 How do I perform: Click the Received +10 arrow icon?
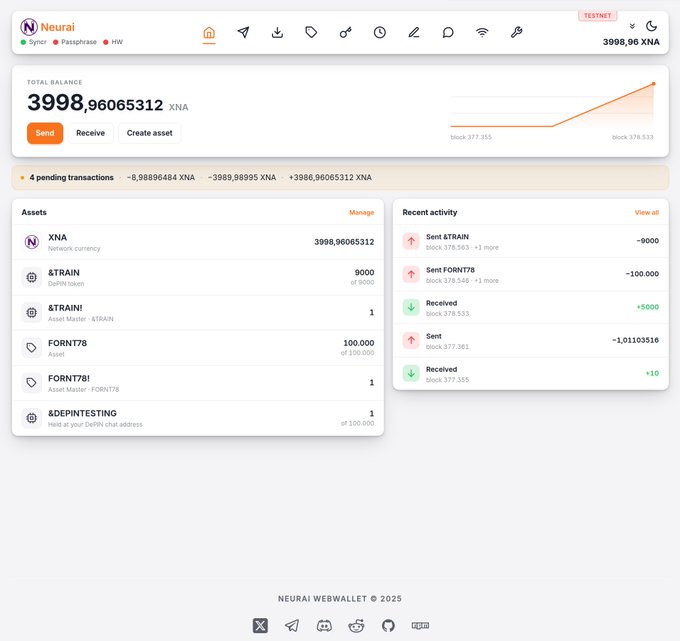411,373
